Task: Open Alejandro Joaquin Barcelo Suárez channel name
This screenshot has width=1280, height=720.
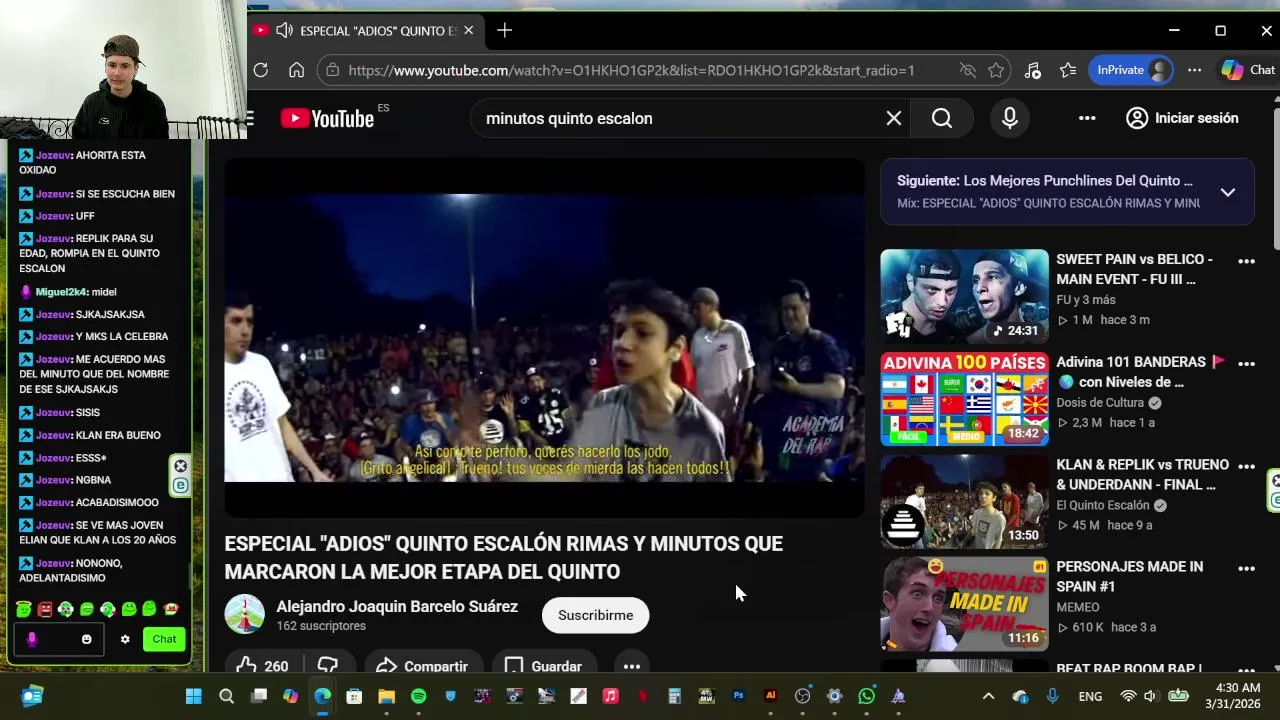Action: [x=397, y=607]
